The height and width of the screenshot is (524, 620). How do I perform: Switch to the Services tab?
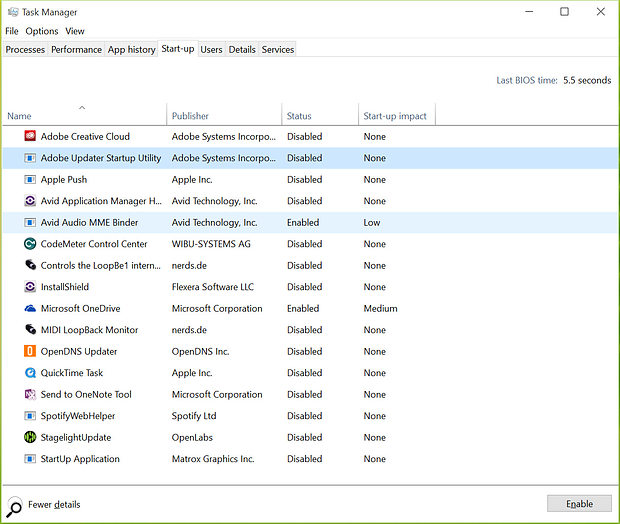(278, 49)
